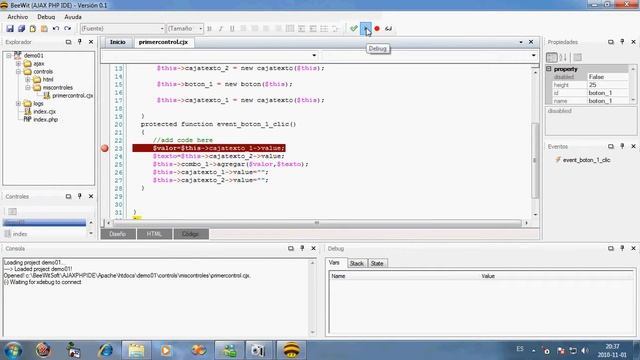Screen dimensions: 640x360
Task: Click the Redo arrow in the toolbar
Action: click(67, 29)
